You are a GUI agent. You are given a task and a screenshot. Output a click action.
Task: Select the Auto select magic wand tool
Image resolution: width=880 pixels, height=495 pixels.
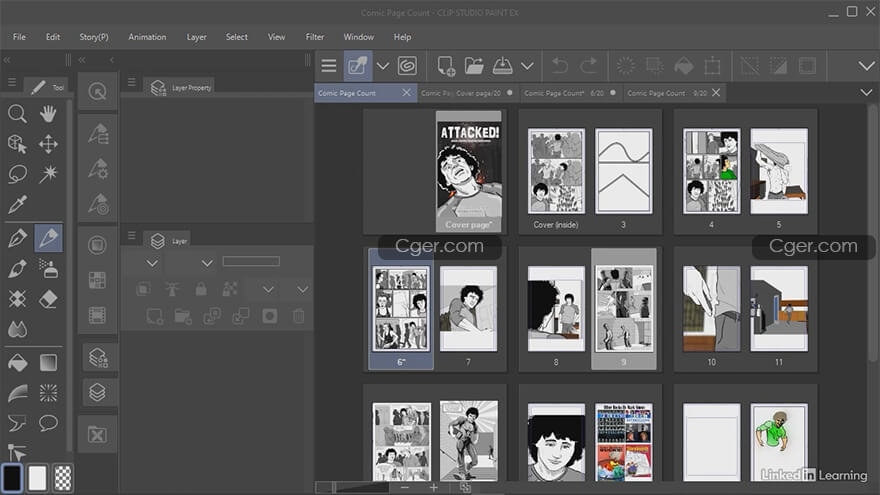coord(48,175)
